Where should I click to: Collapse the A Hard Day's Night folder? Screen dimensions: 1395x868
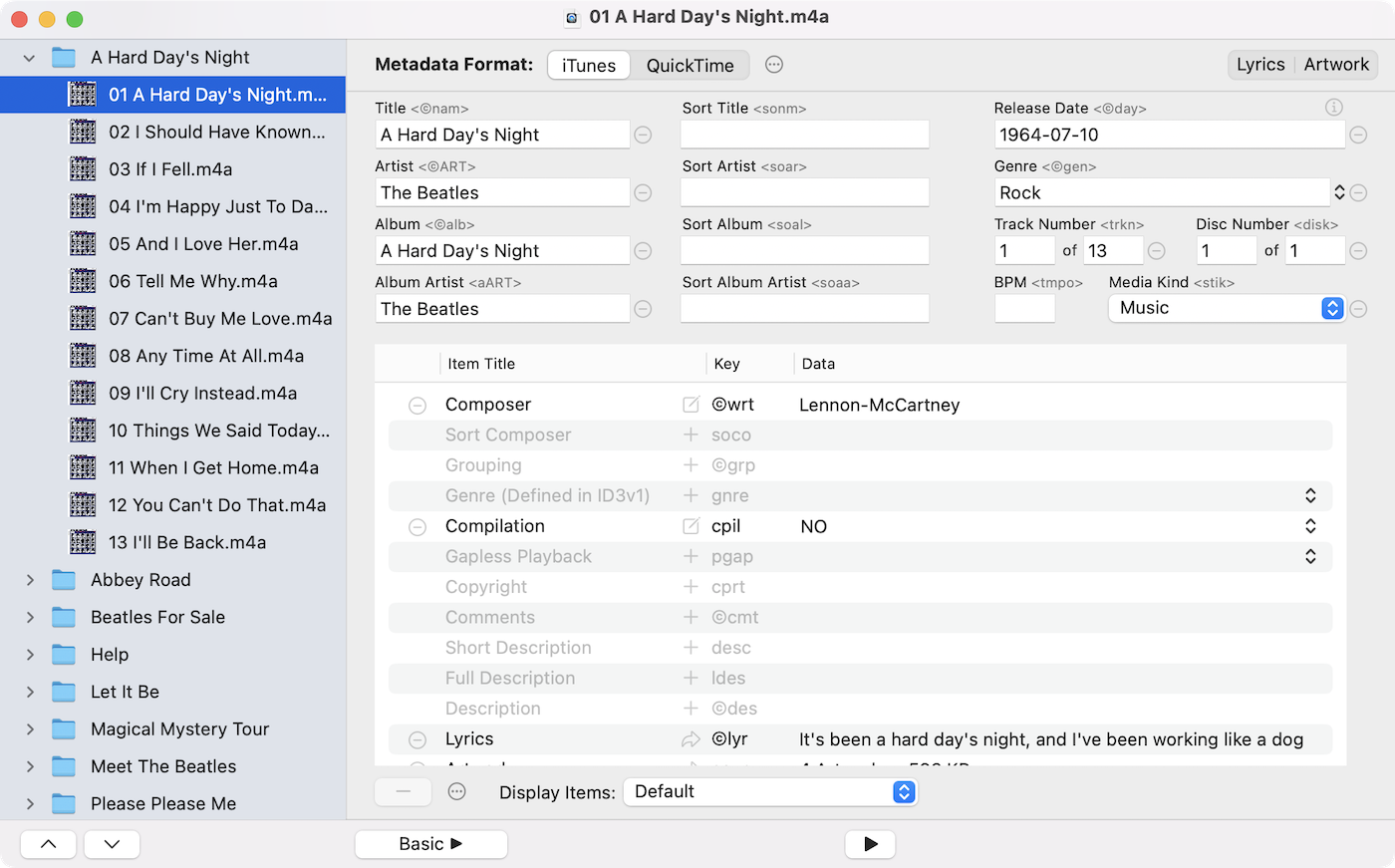29,58
